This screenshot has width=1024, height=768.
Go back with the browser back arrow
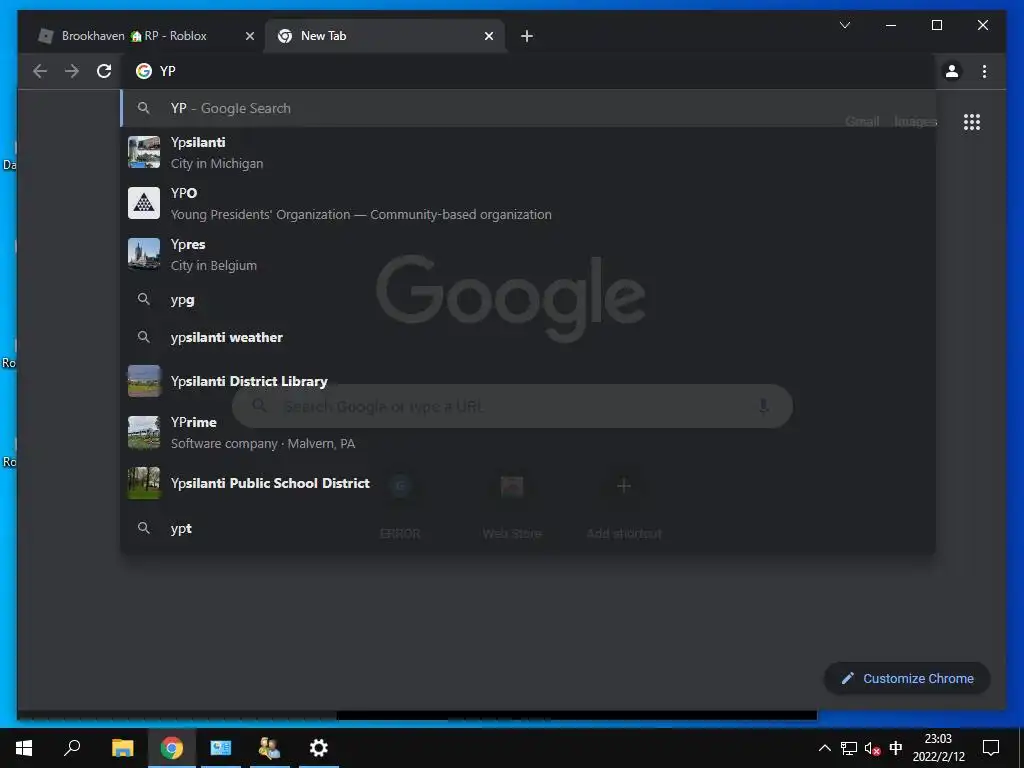[40, 71]
